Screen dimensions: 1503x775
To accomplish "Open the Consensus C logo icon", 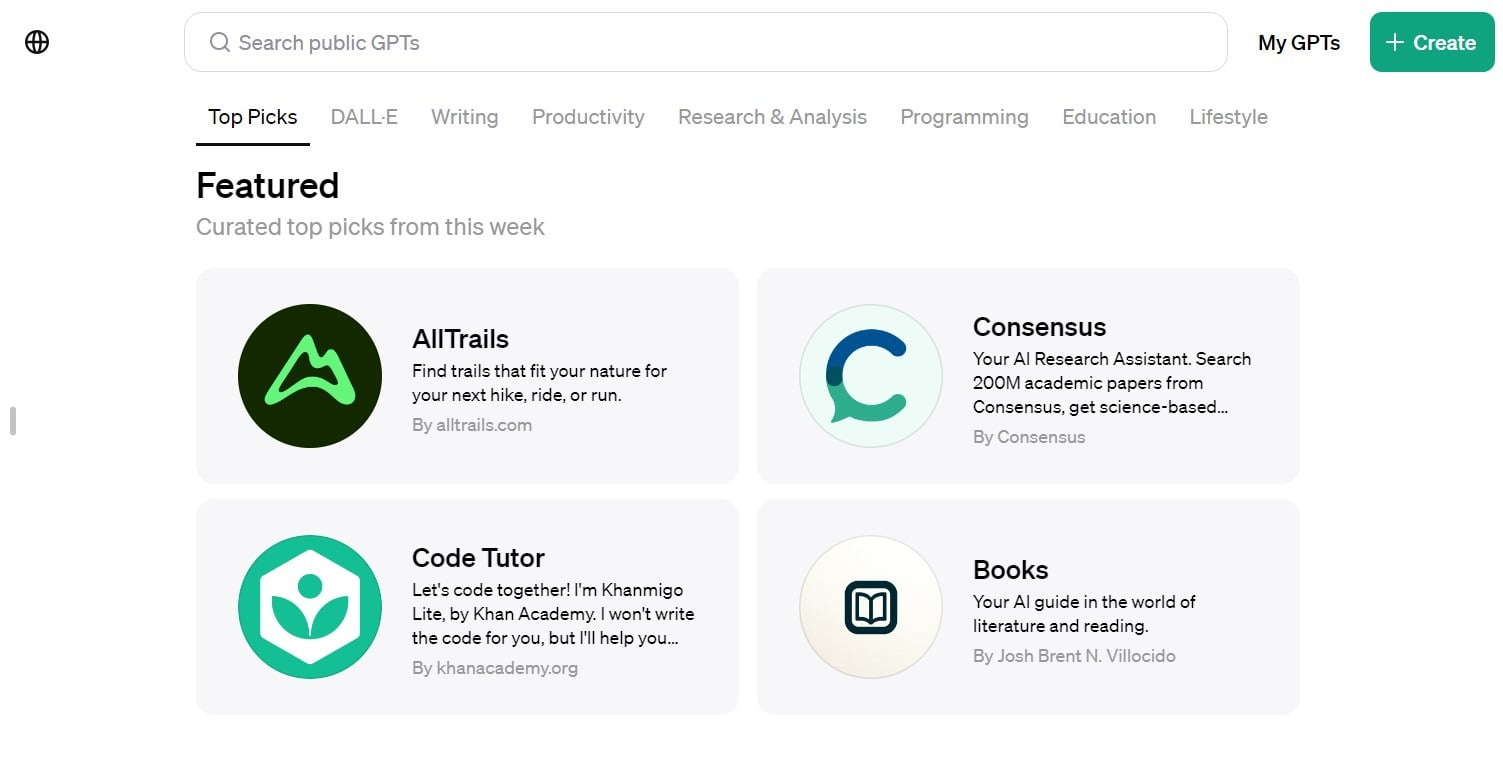I will click(871, 376).
